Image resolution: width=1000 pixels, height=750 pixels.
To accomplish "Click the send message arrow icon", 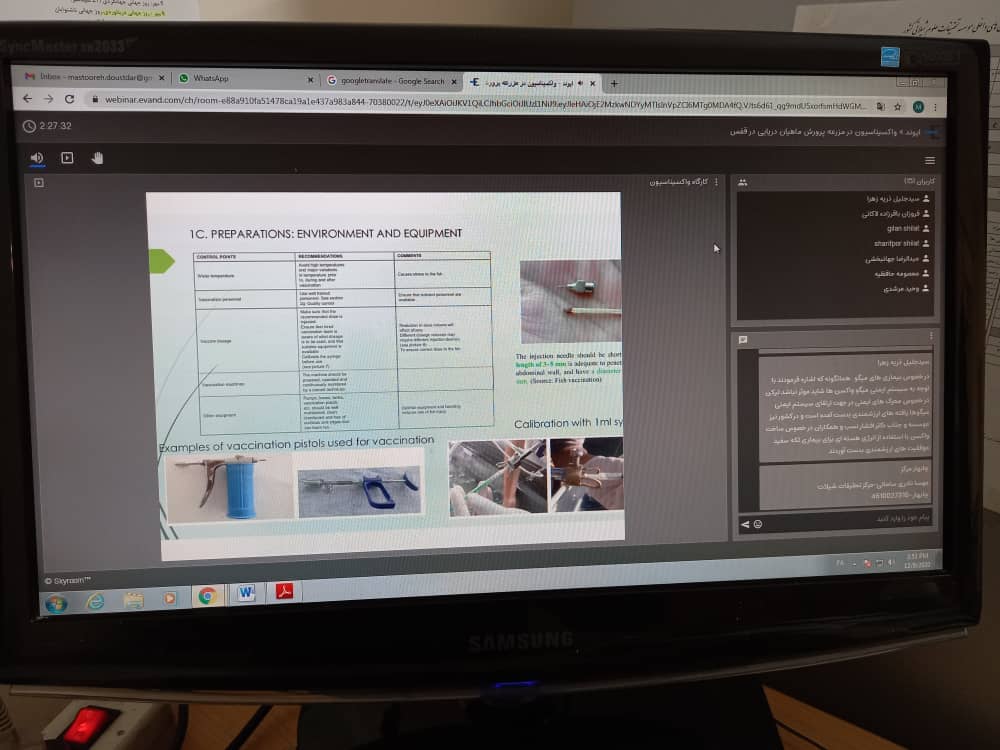I will click(x=744, y=524).
